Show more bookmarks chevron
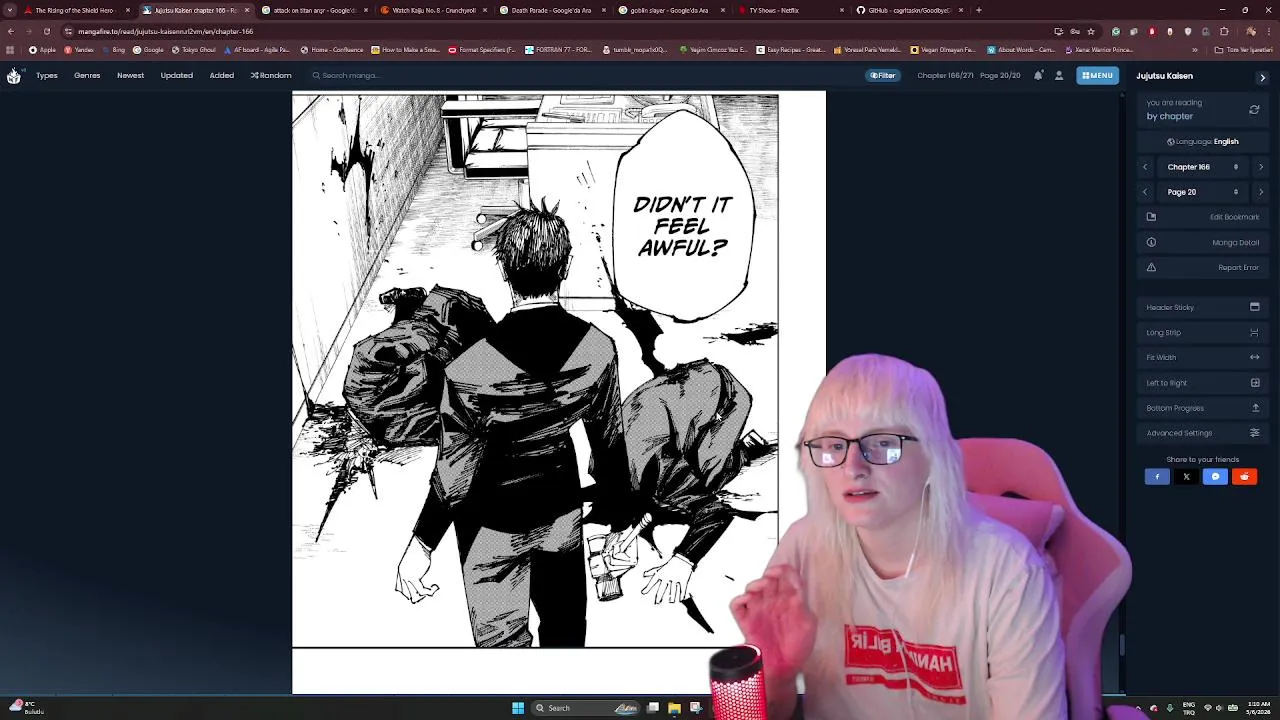 point(1194,49)
